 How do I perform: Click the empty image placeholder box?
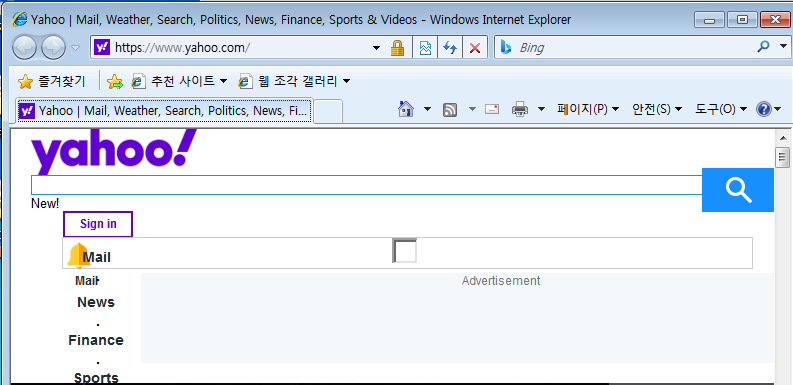coord(405,251)
